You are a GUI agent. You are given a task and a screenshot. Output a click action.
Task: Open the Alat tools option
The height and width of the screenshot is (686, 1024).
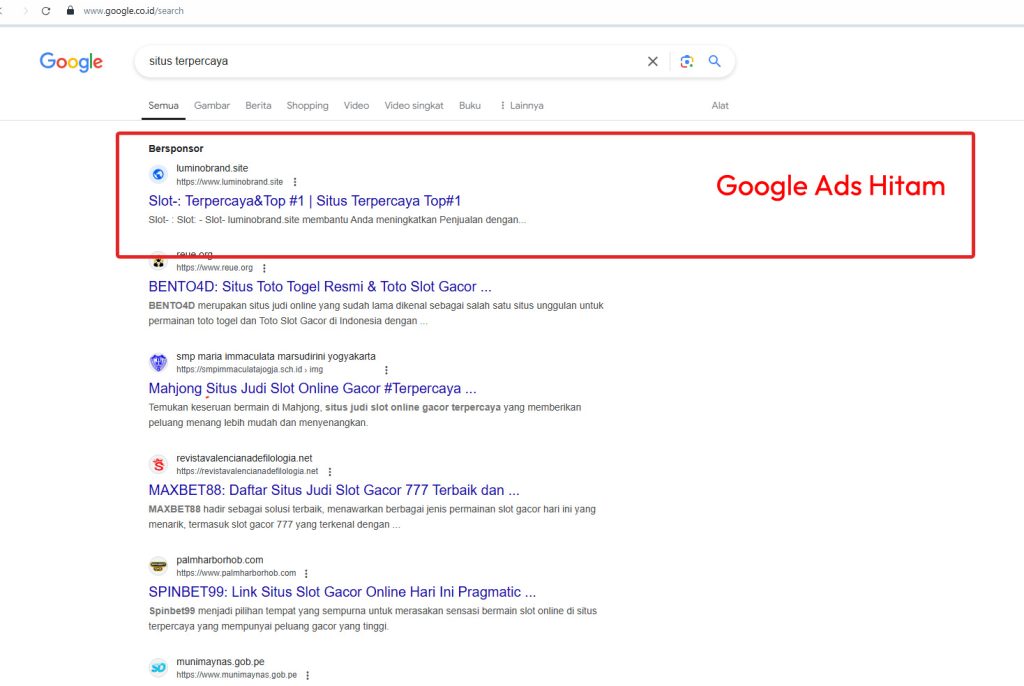pos(720,106)
